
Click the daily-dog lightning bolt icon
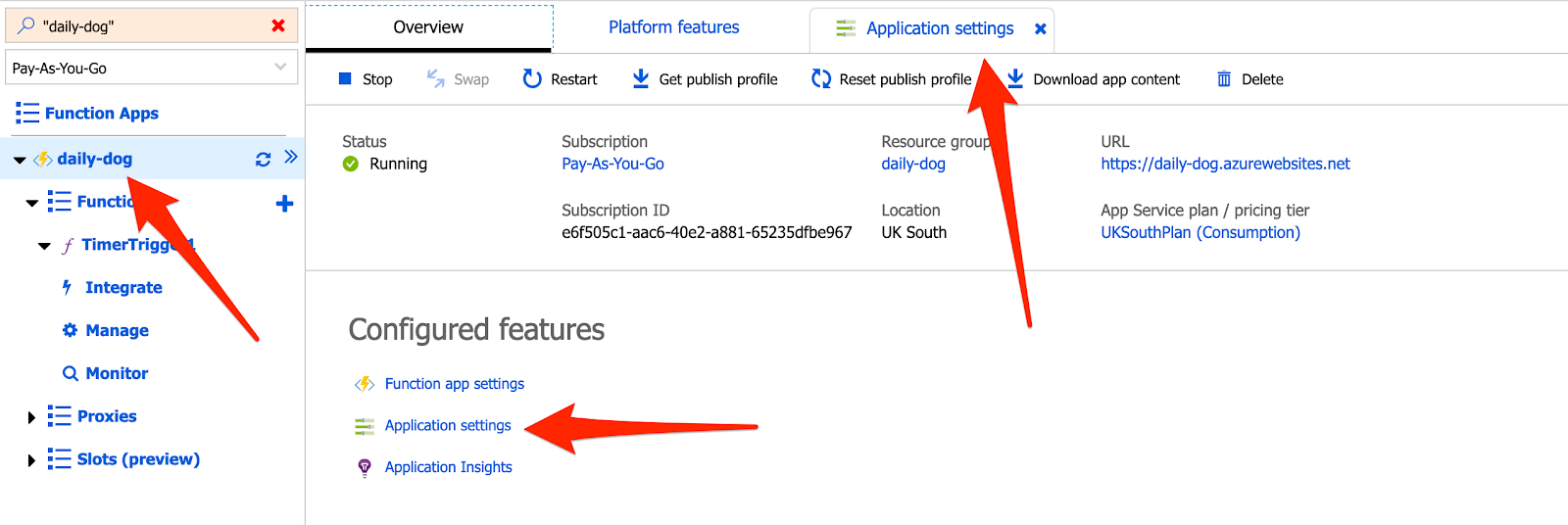pyautogui.click(x=43, y=159)
